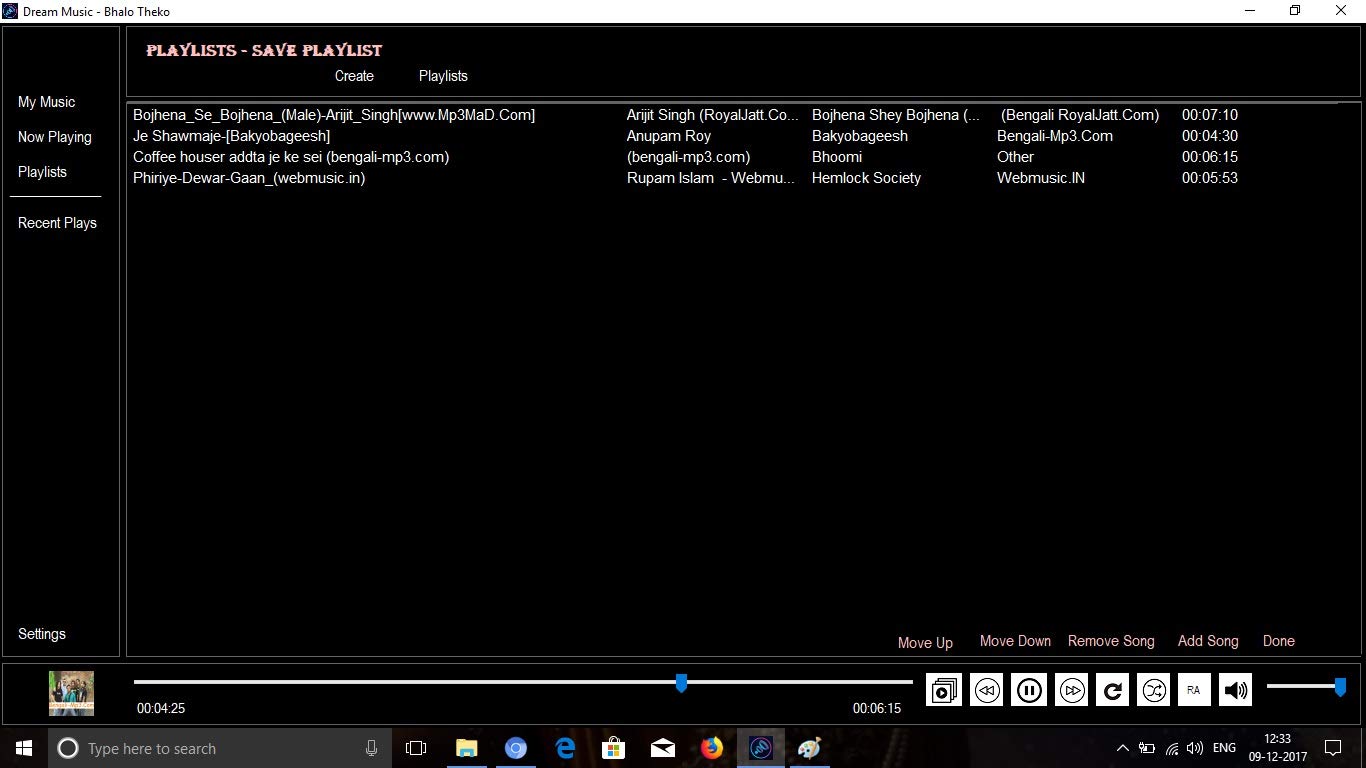Open the queue via the stacked-albums icon
This screenshot has height=768, width=1366.
click(942, 689)
